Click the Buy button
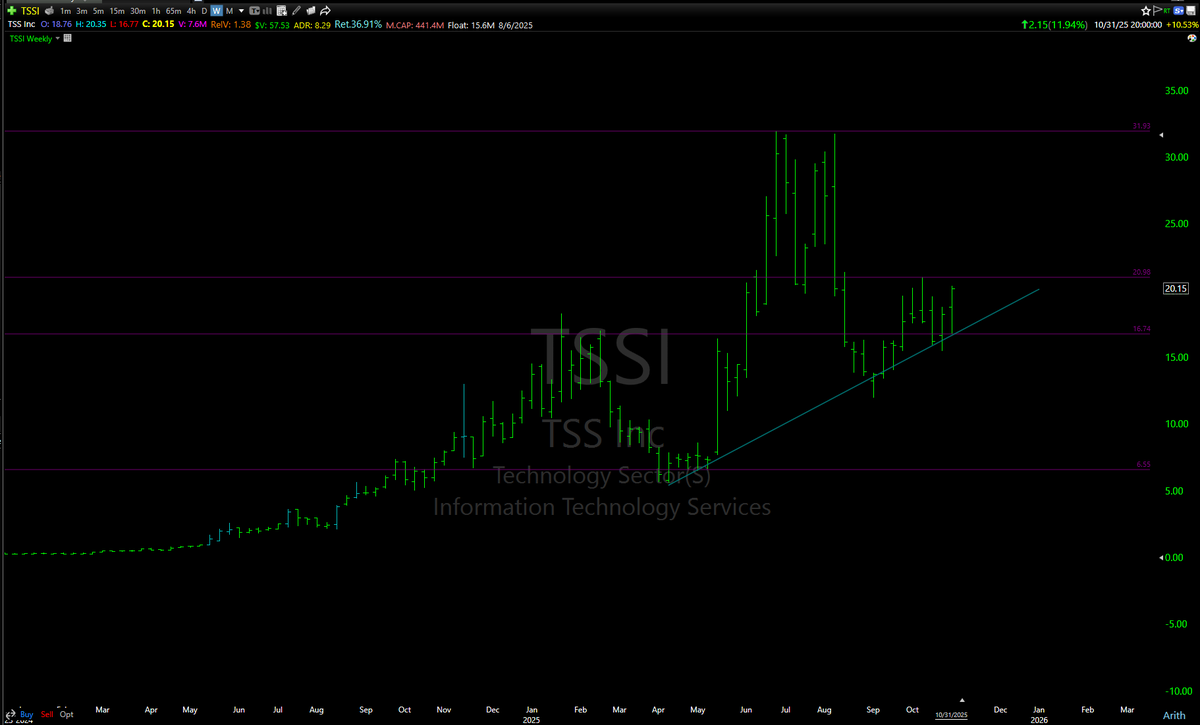 [26, 714]
